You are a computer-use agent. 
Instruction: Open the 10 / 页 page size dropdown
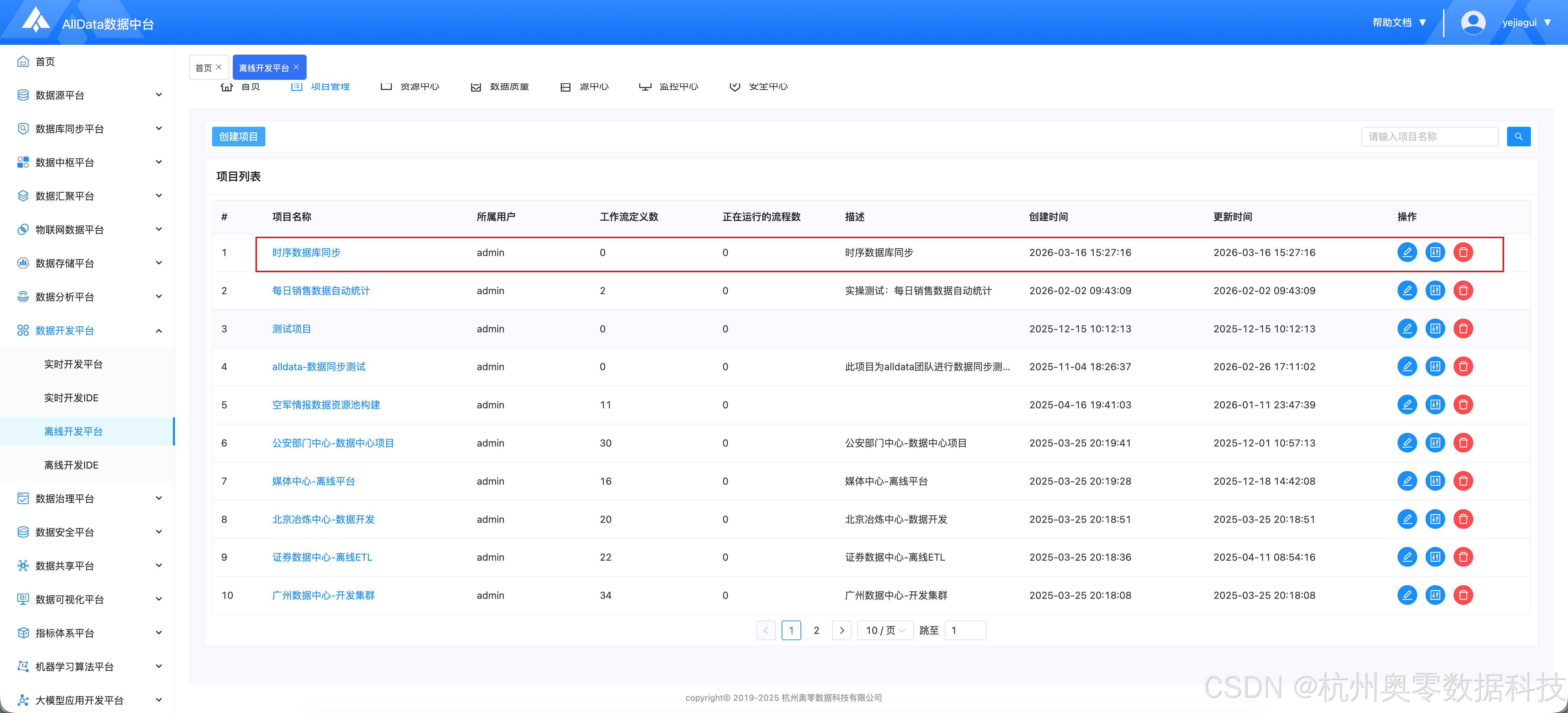point(885,630)
